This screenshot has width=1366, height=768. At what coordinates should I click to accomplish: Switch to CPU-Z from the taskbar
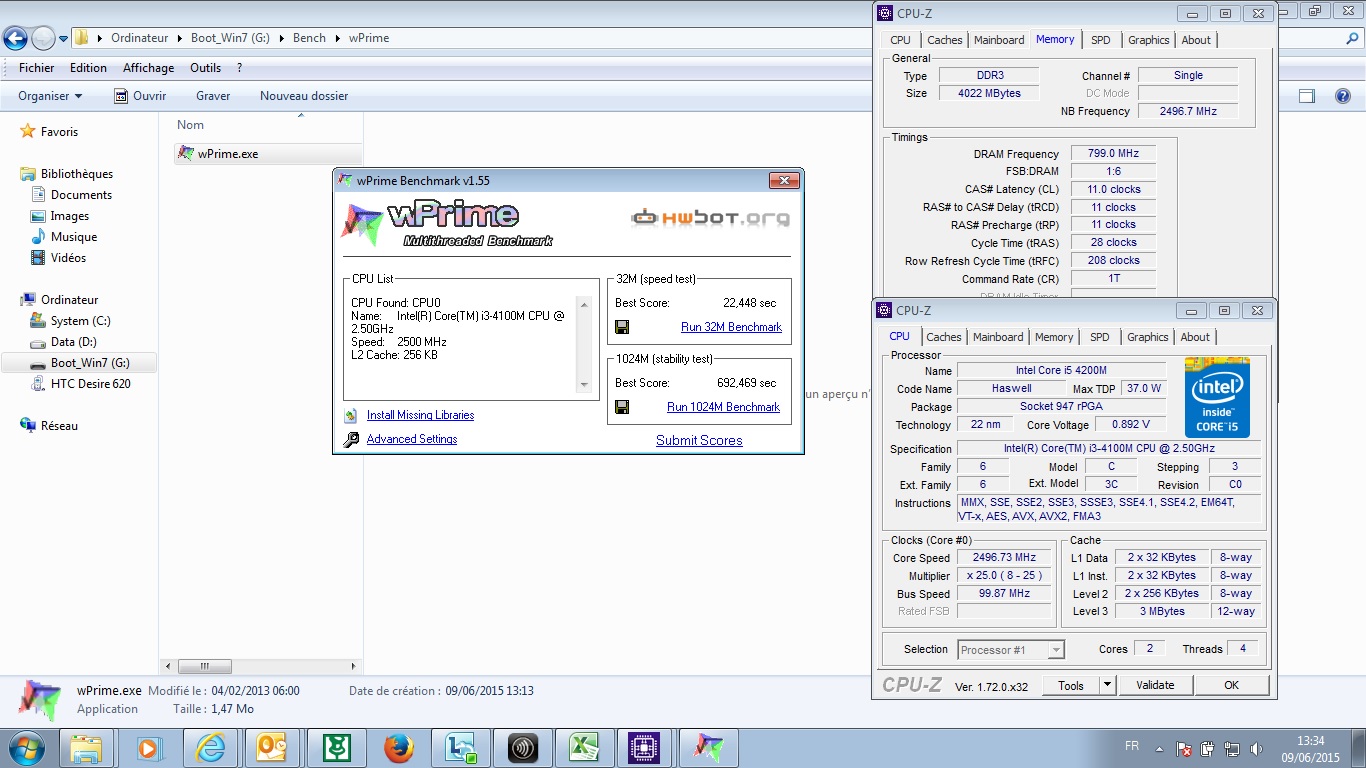coord(646,747)
